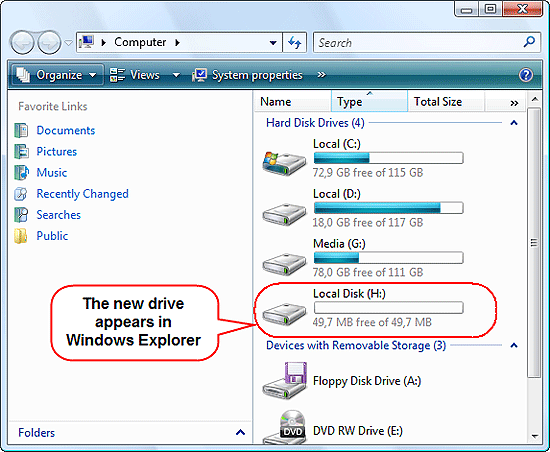This screenshot has height=452, width=550.
Task: Sort by the Total Size column header
Action: 446,102
